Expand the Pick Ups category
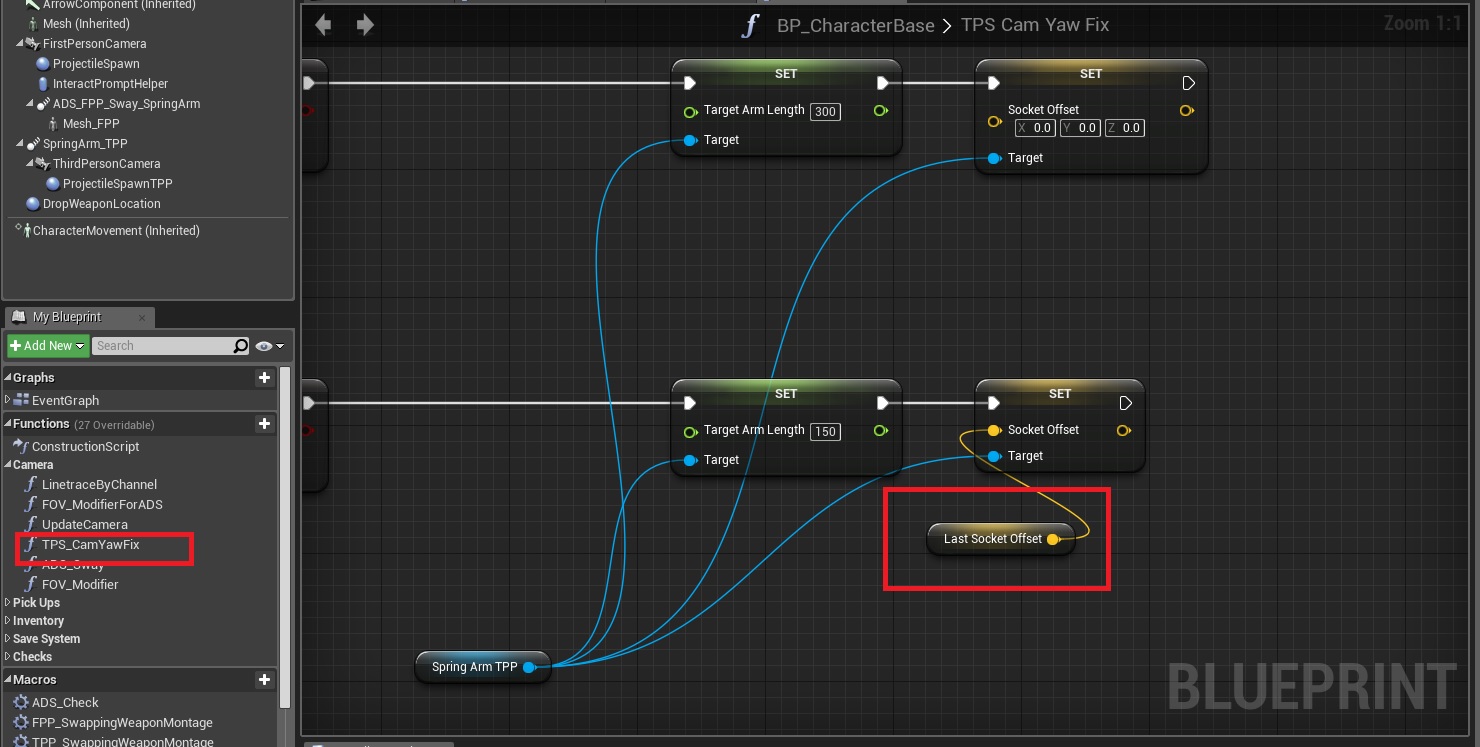Image resolution: width=1480 pixels, height=747 pixels. 36,603
